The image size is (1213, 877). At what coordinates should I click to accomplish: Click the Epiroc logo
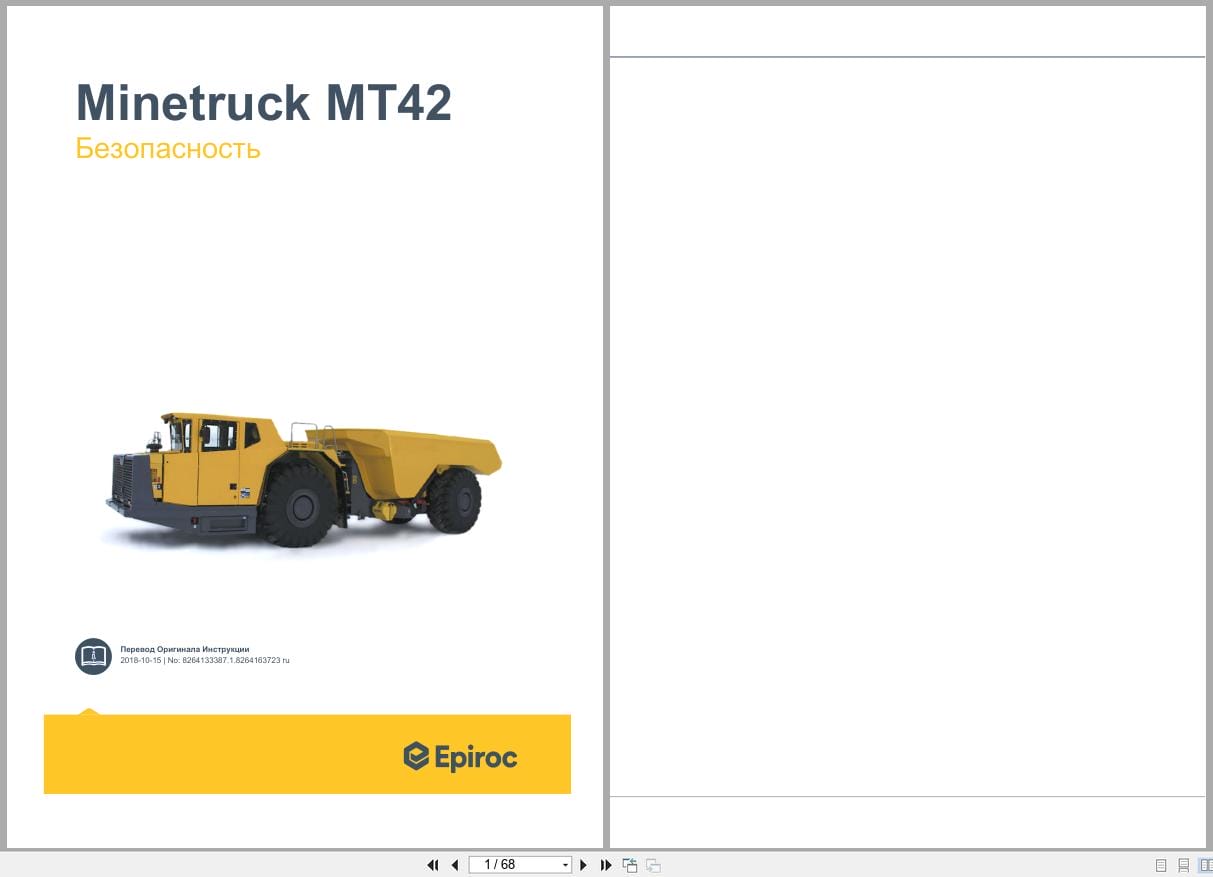460,756
